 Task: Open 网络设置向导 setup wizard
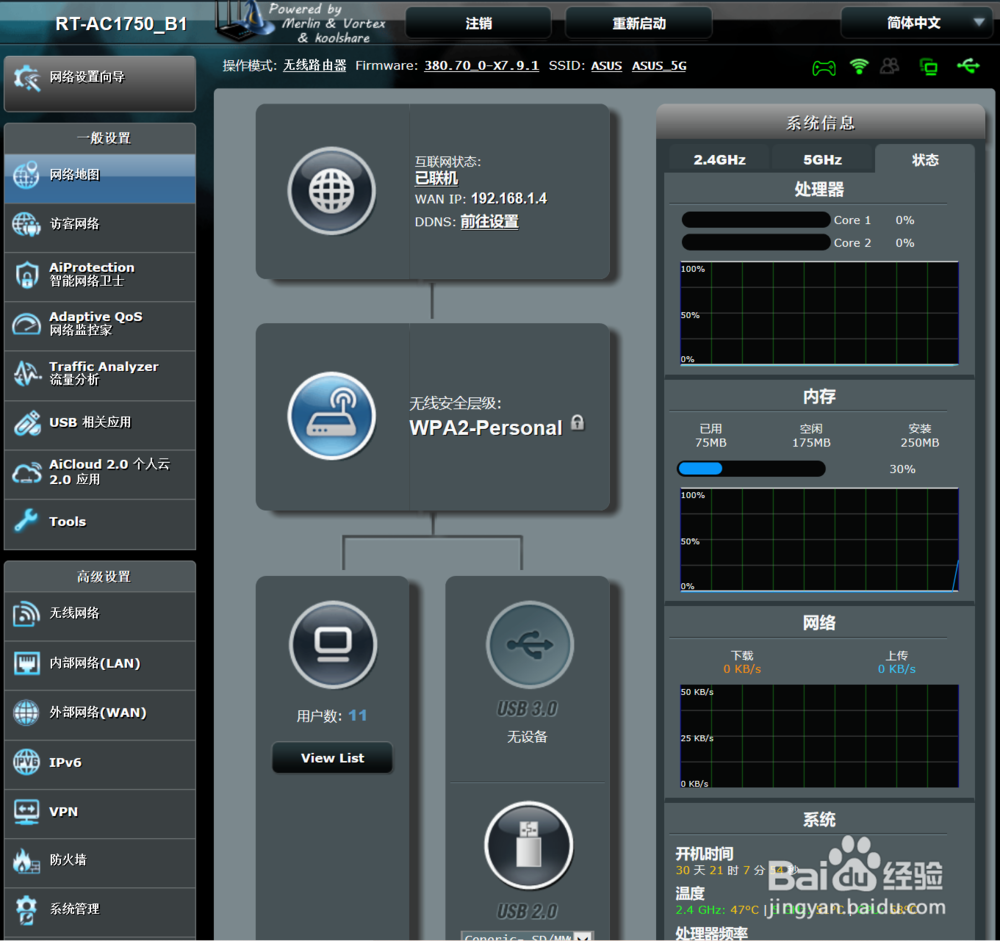click(99, 83)
